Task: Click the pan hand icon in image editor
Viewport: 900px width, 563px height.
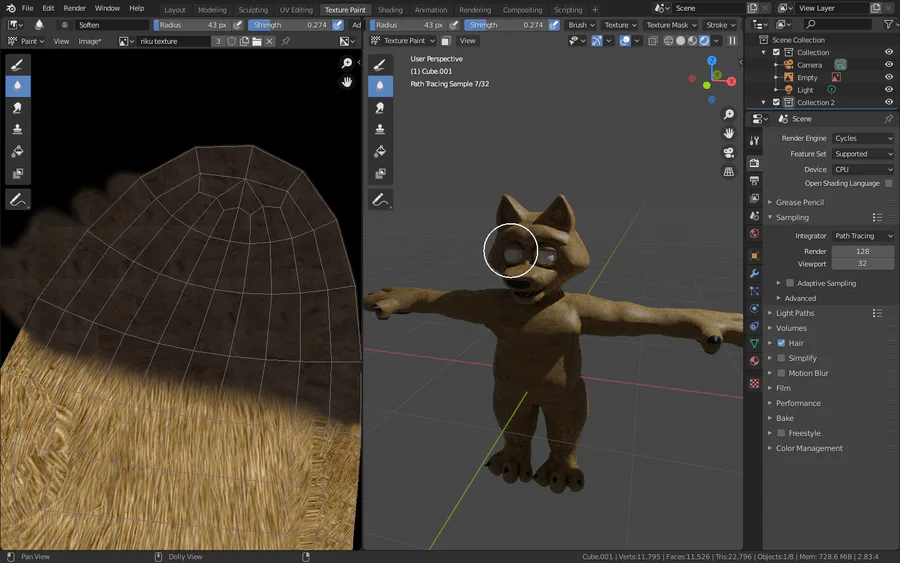Action: [x=347, y=81]
